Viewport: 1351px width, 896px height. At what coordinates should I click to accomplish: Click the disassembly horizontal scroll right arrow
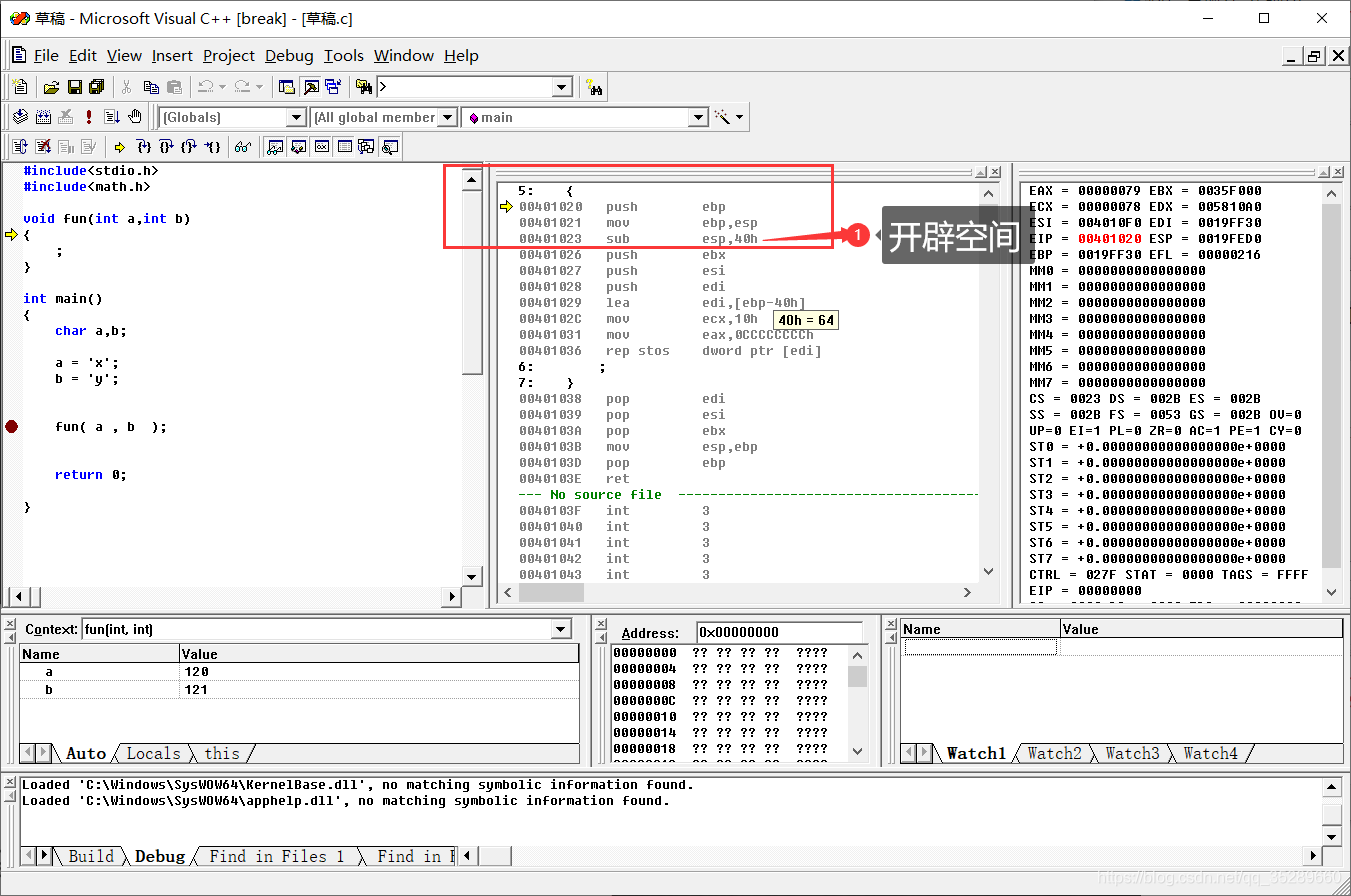pyautogui.click(x=967, y=592)
